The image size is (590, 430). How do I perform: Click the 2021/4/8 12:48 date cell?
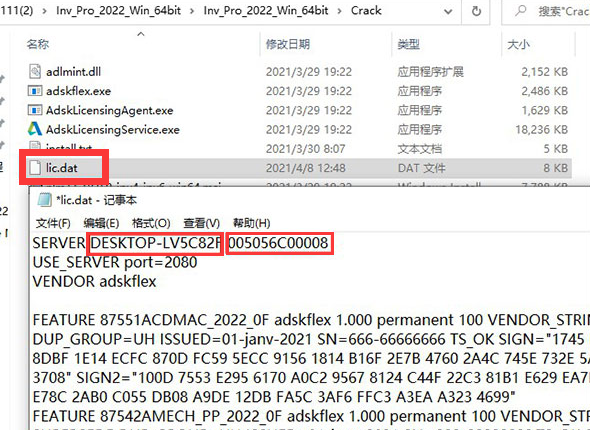[x=305, y=168]
